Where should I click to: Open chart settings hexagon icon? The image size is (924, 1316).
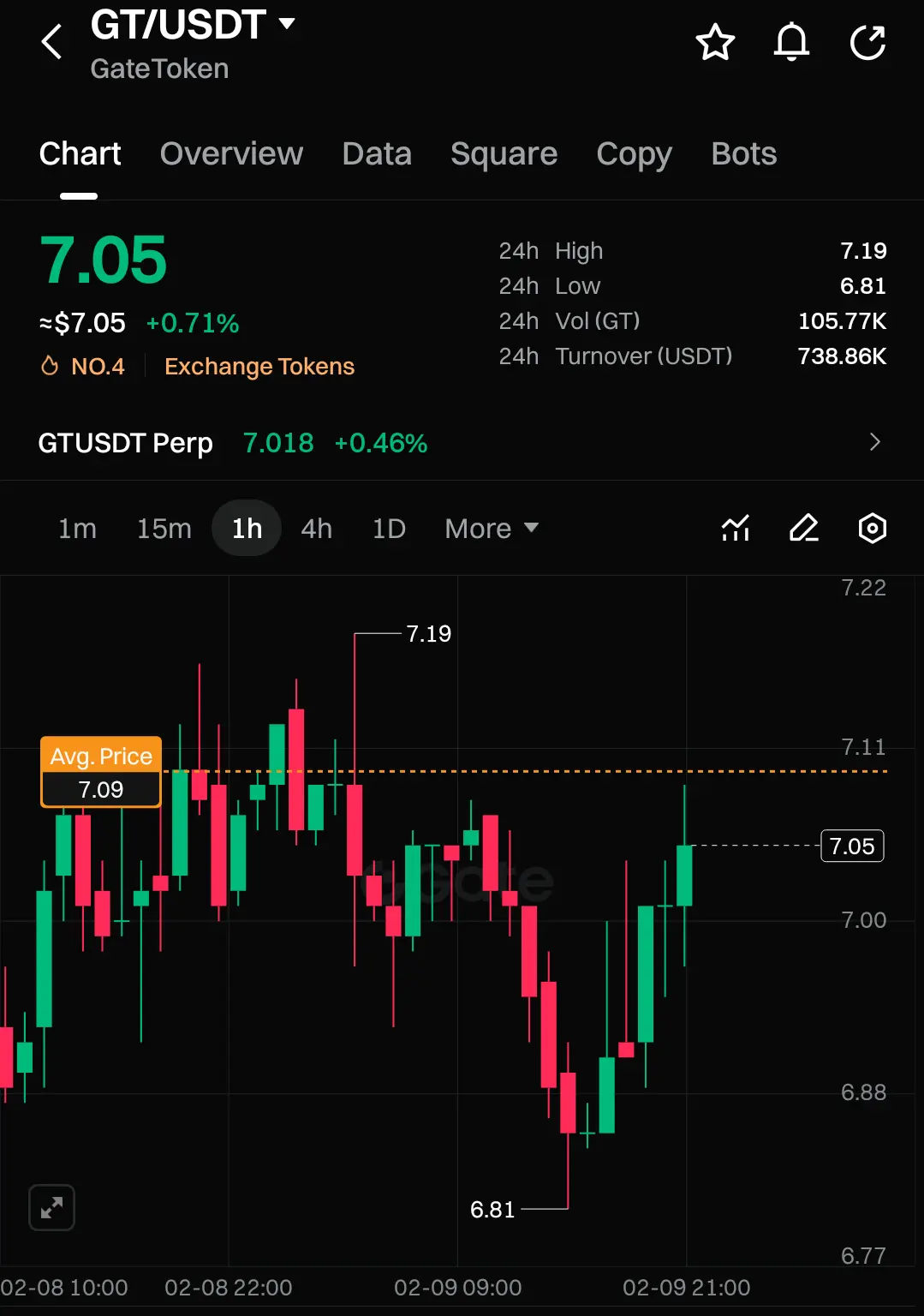pos(873,528)
